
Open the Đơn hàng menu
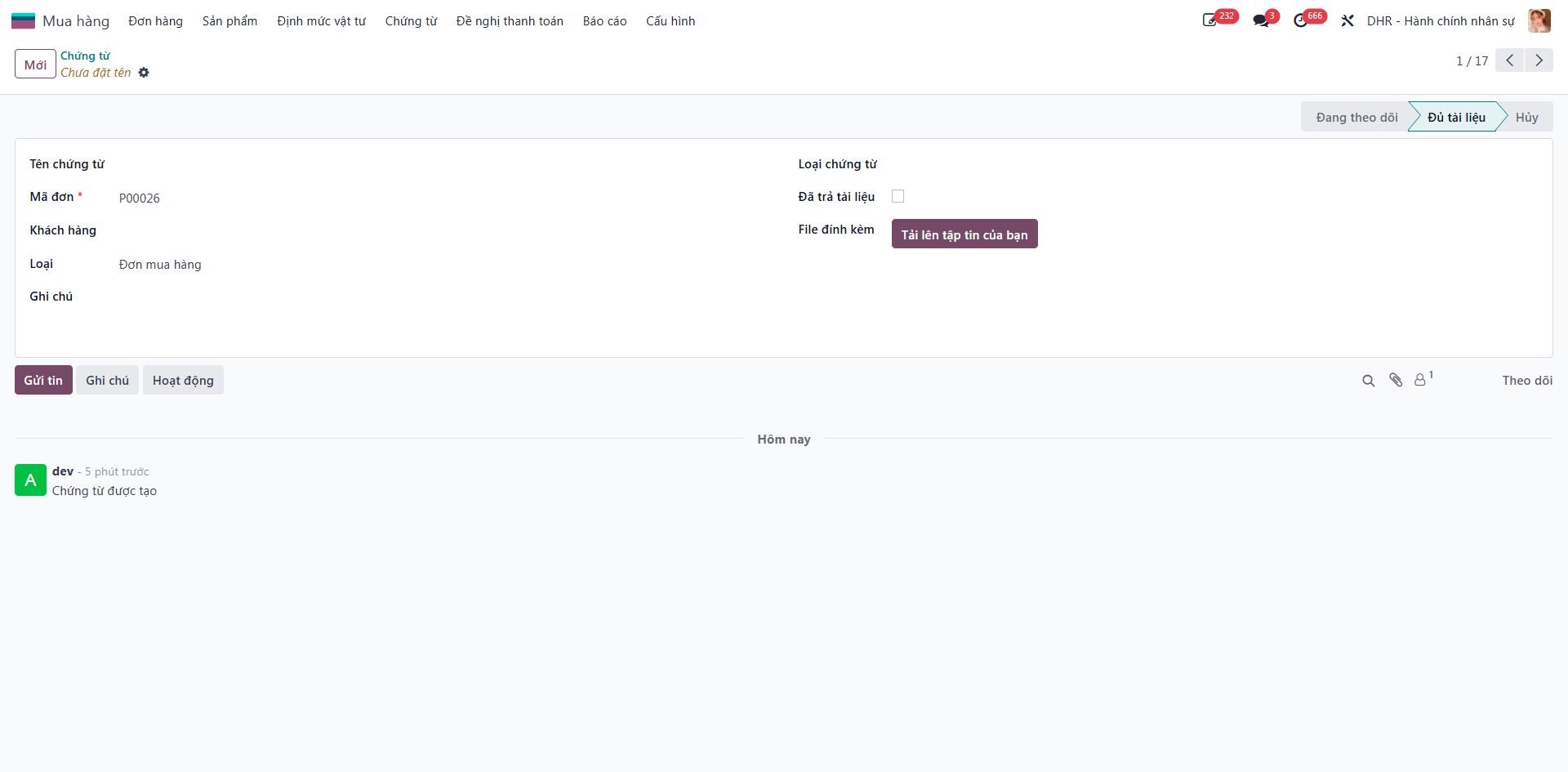click(x=156, y=21)
